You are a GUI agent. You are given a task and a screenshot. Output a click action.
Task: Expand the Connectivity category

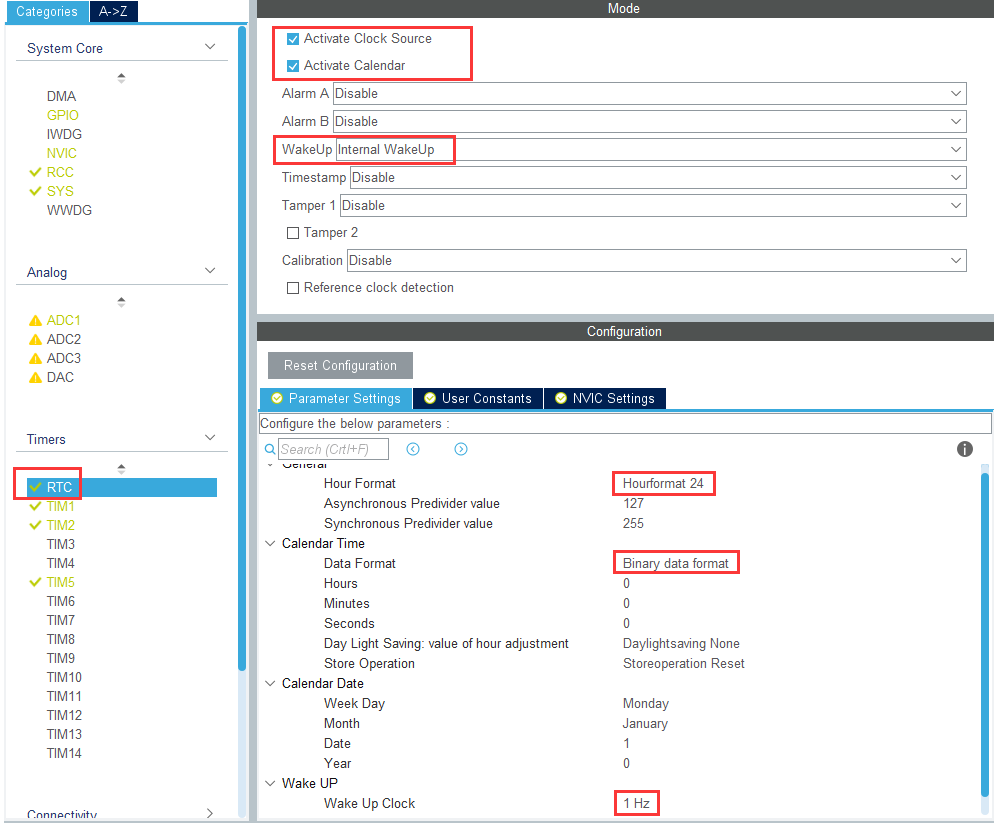click(210, 813)
